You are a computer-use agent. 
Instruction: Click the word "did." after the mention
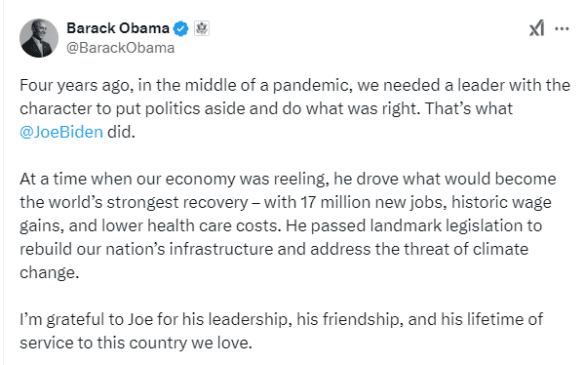pos(121,132)
